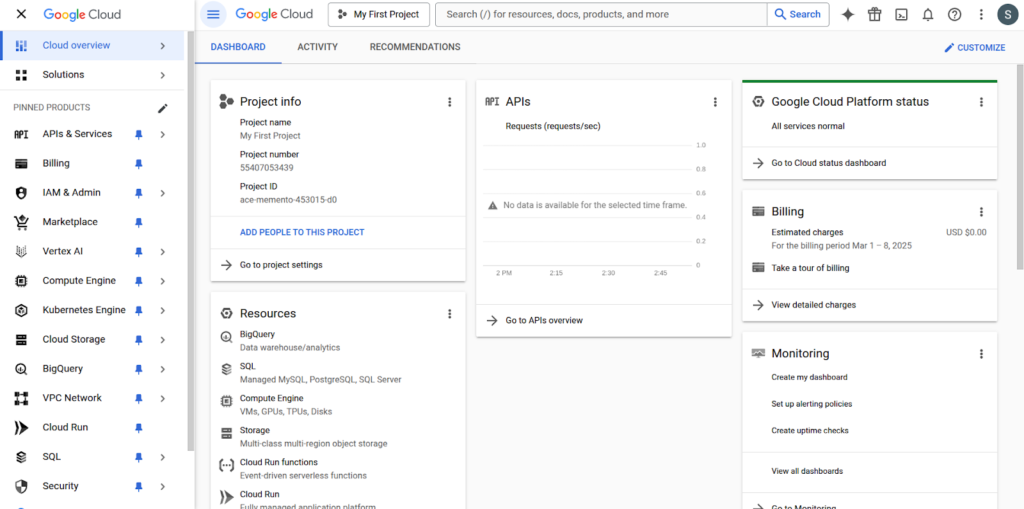Click the Kubernetes Engine sidebar icon
The width and height of the screenshot is (1024, 509).
point(22,310)
